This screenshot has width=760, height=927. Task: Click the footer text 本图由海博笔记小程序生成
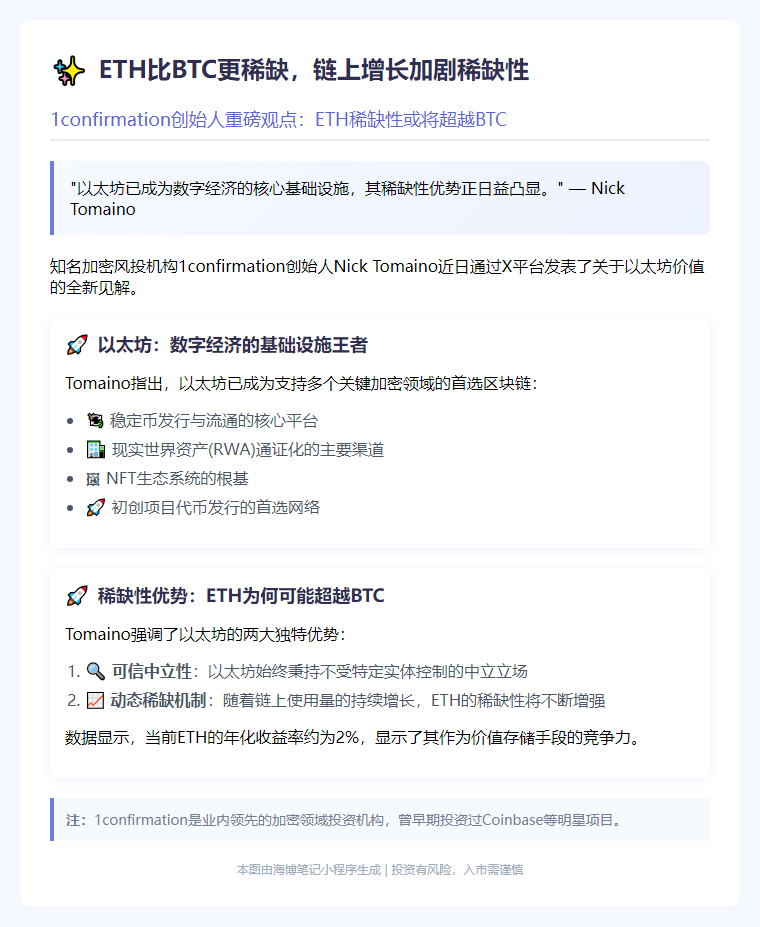pyautogui.click(x=309, y=870)
